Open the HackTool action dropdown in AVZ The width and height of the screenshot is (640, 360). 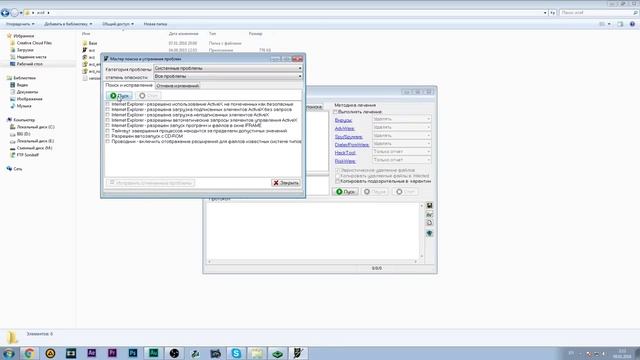click(x=402, y=152)
